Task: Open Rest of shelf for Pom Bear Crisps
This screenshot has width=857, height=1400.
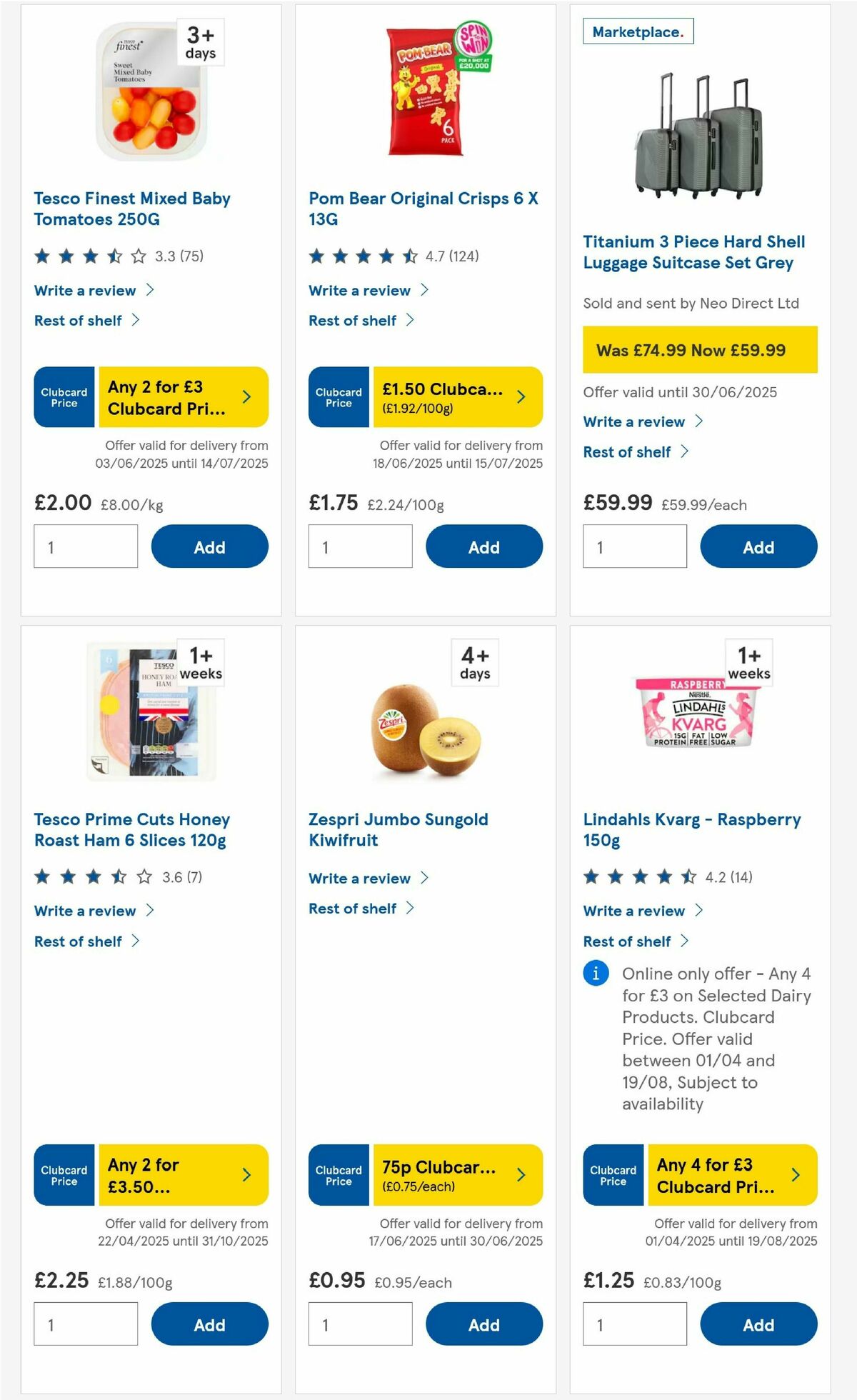Action: coord(354,320)
